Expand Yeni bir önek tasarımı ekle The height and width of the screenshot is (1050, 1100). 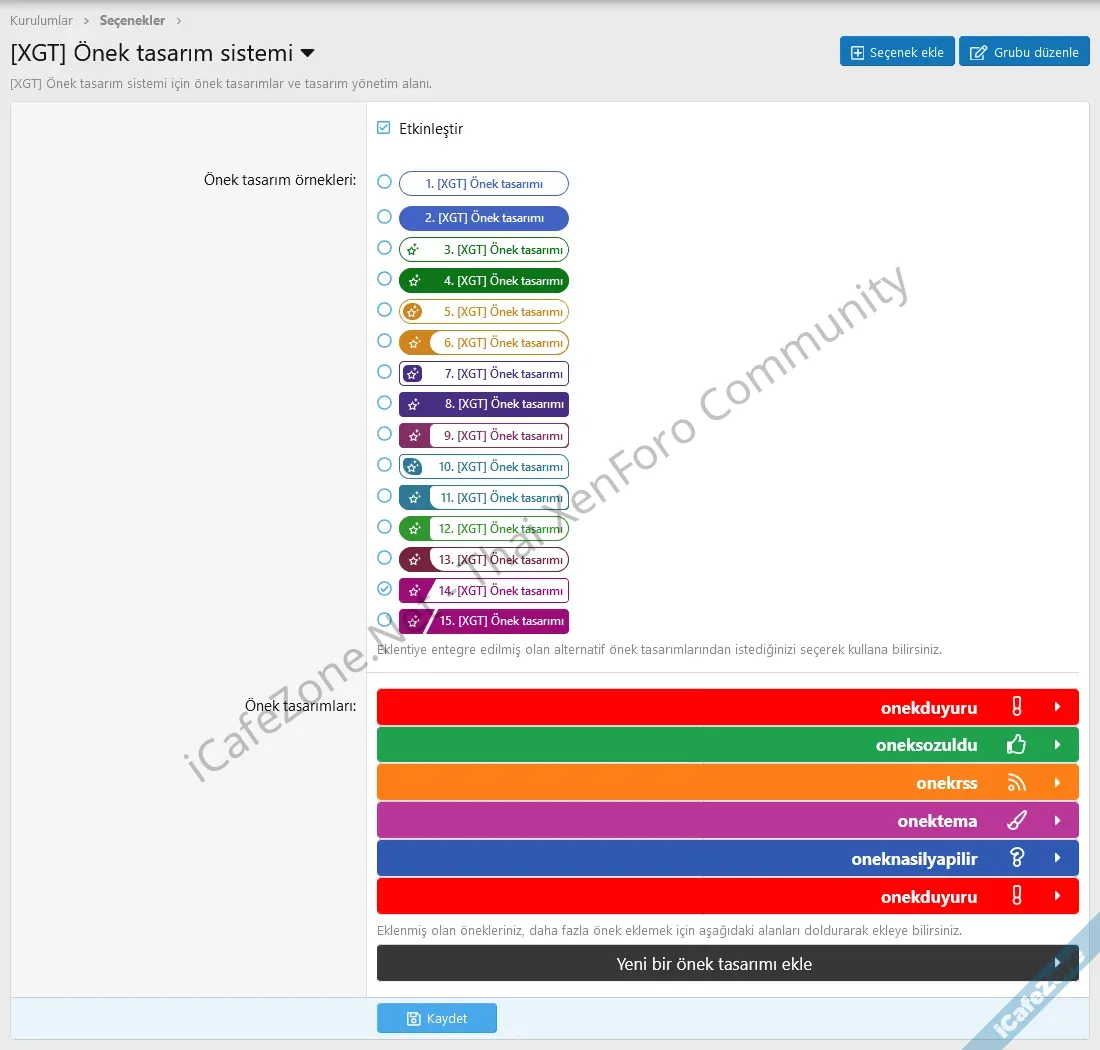[1057, 963]
